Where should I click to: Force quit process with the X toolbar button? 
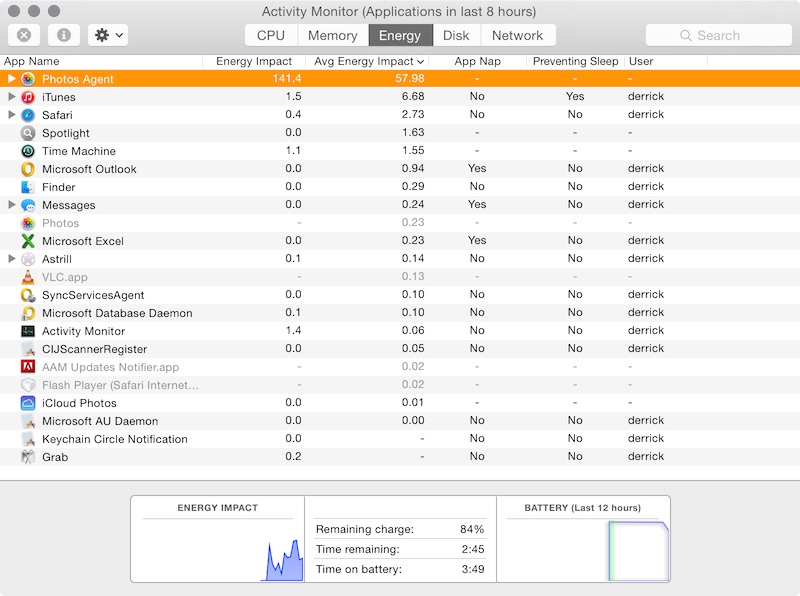24,35
